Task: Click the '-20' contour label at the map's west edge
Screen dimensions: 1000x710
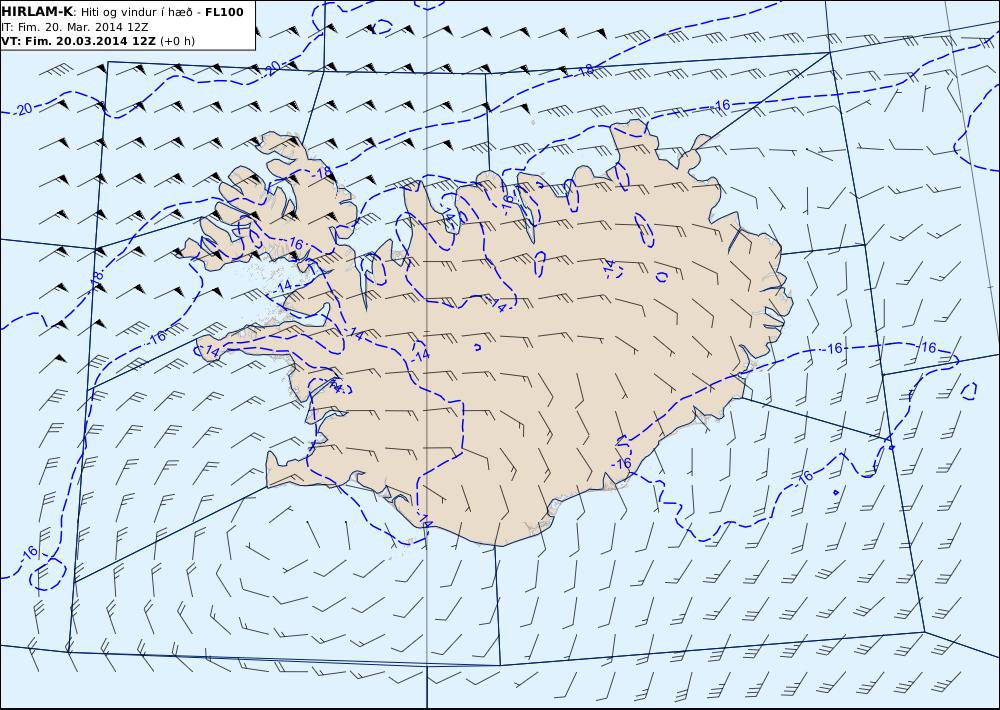Action: click(x=23, y=110)
